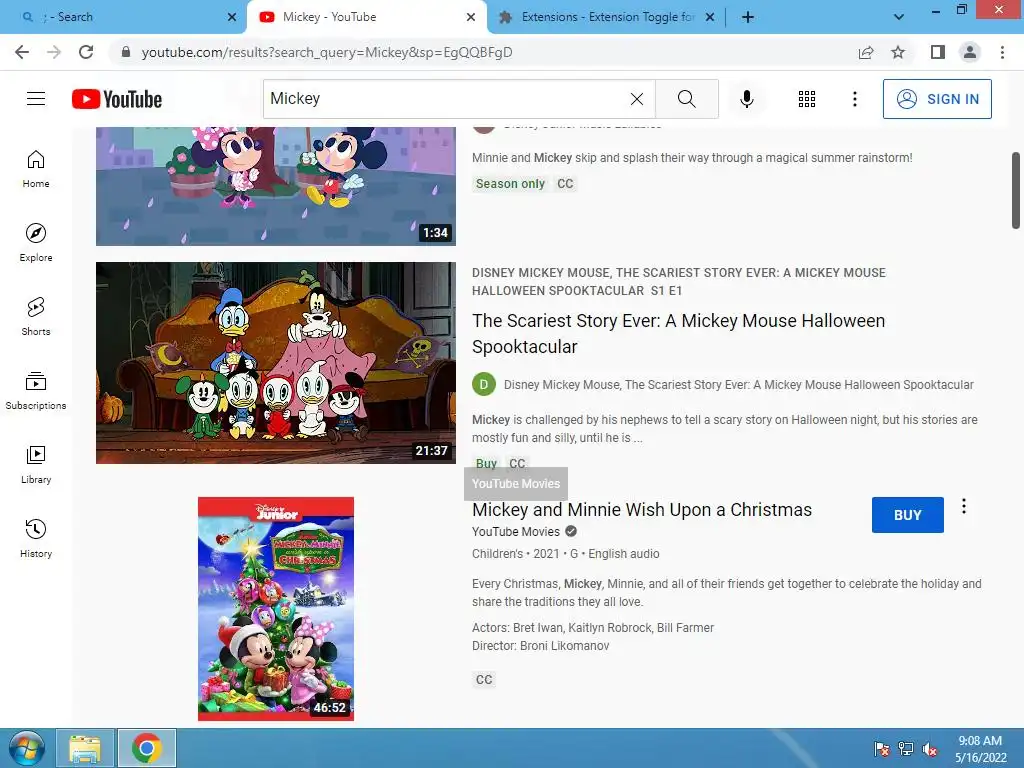Image resolution: width=1024 pixels, height=768 pixels.
Task: Open Shorts in sidebar
Action: (x=36, y=317)
